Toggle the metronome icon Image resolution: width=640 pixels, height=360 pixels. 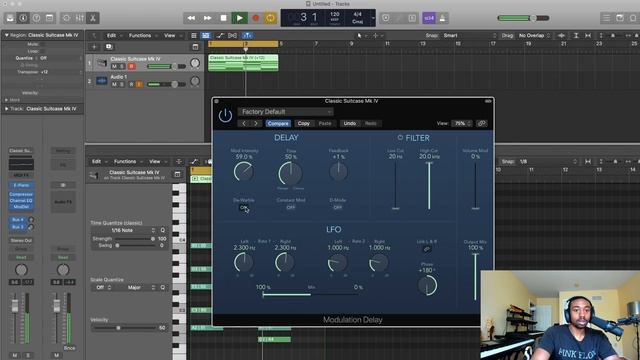pos(442,18)
